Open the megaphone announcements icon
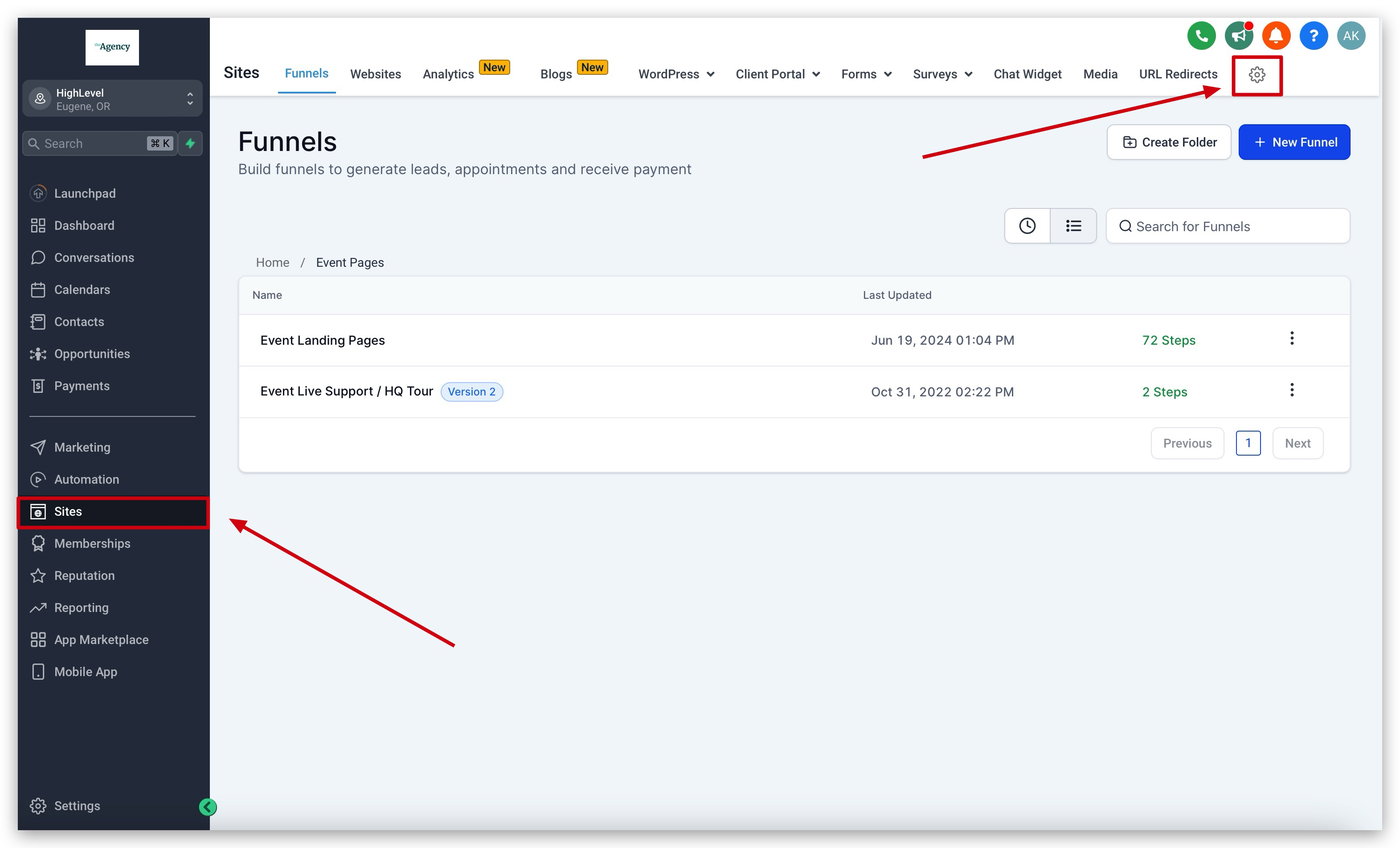This screenshot has width=1400, height=848. 1239,36
